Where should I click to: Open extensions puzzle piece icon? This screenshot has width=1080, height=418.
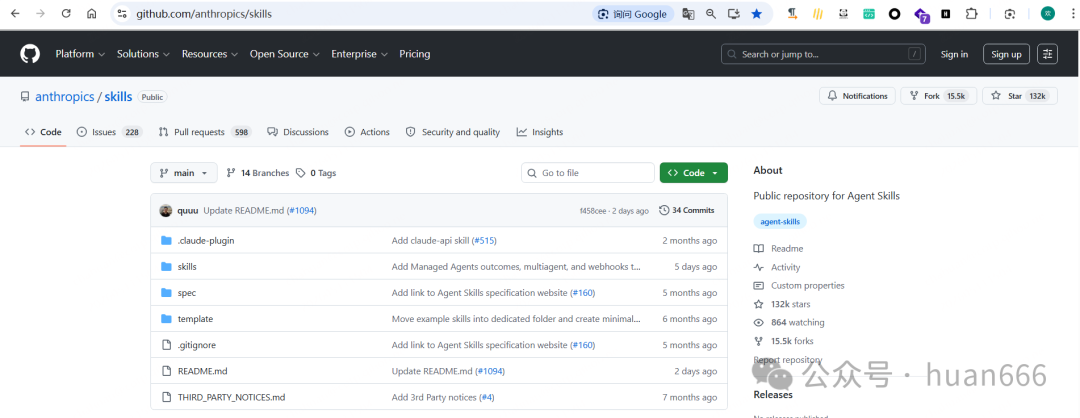coord(971,14)
